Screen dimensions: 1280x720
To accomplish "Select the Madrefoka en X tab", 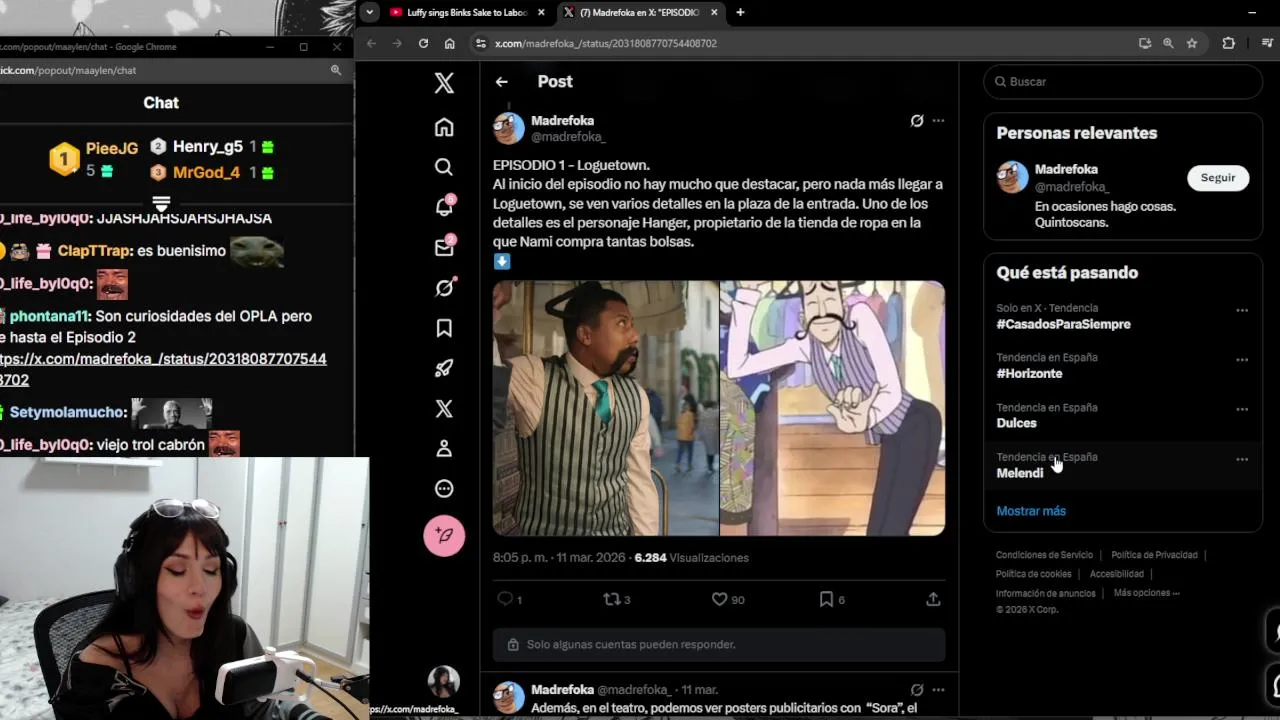I will (x=639, y=12).
